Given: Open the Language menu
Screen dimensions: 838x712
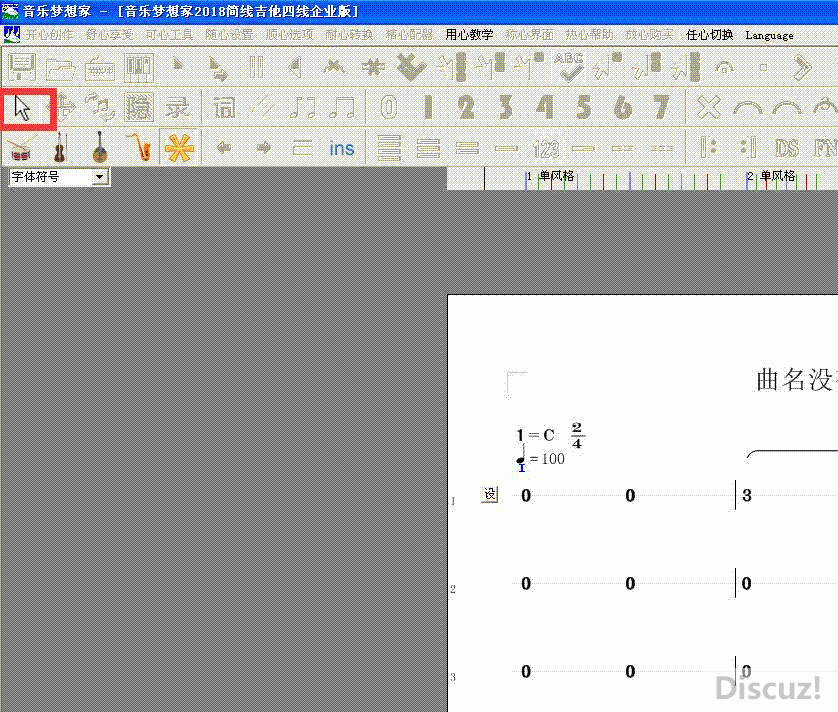Looking at the screenshot, I should [x=770, y=35].
